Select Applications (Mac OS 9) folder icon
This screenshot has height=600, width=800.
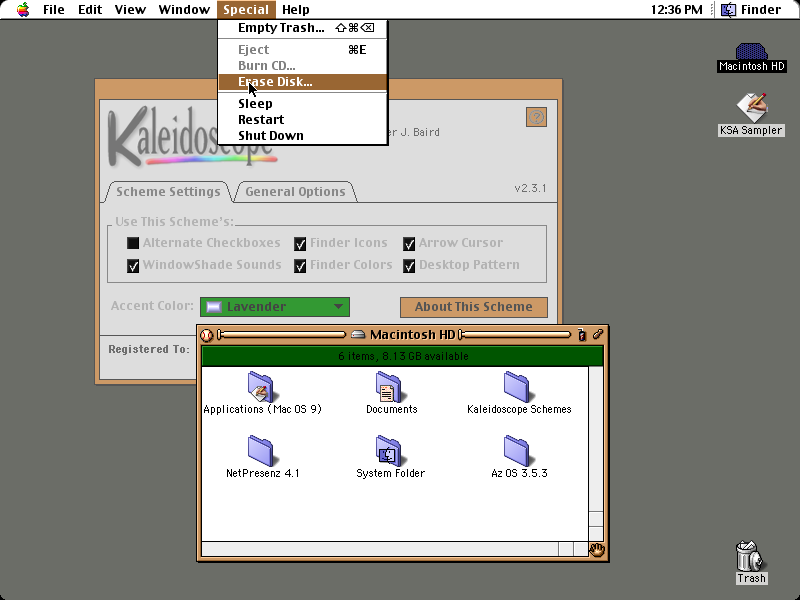261,387
